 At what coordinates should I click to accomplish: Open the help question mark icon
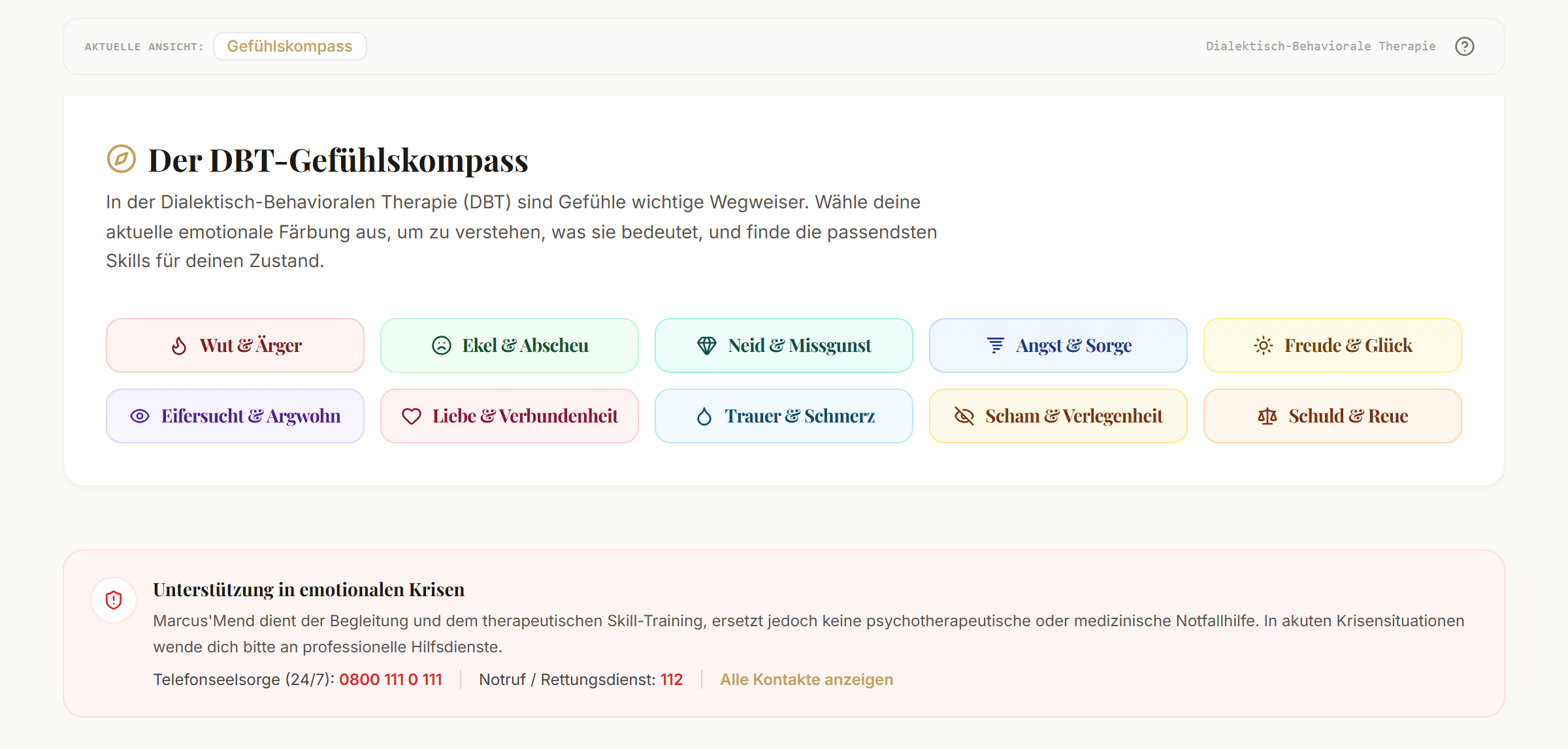coord(1464,46)
